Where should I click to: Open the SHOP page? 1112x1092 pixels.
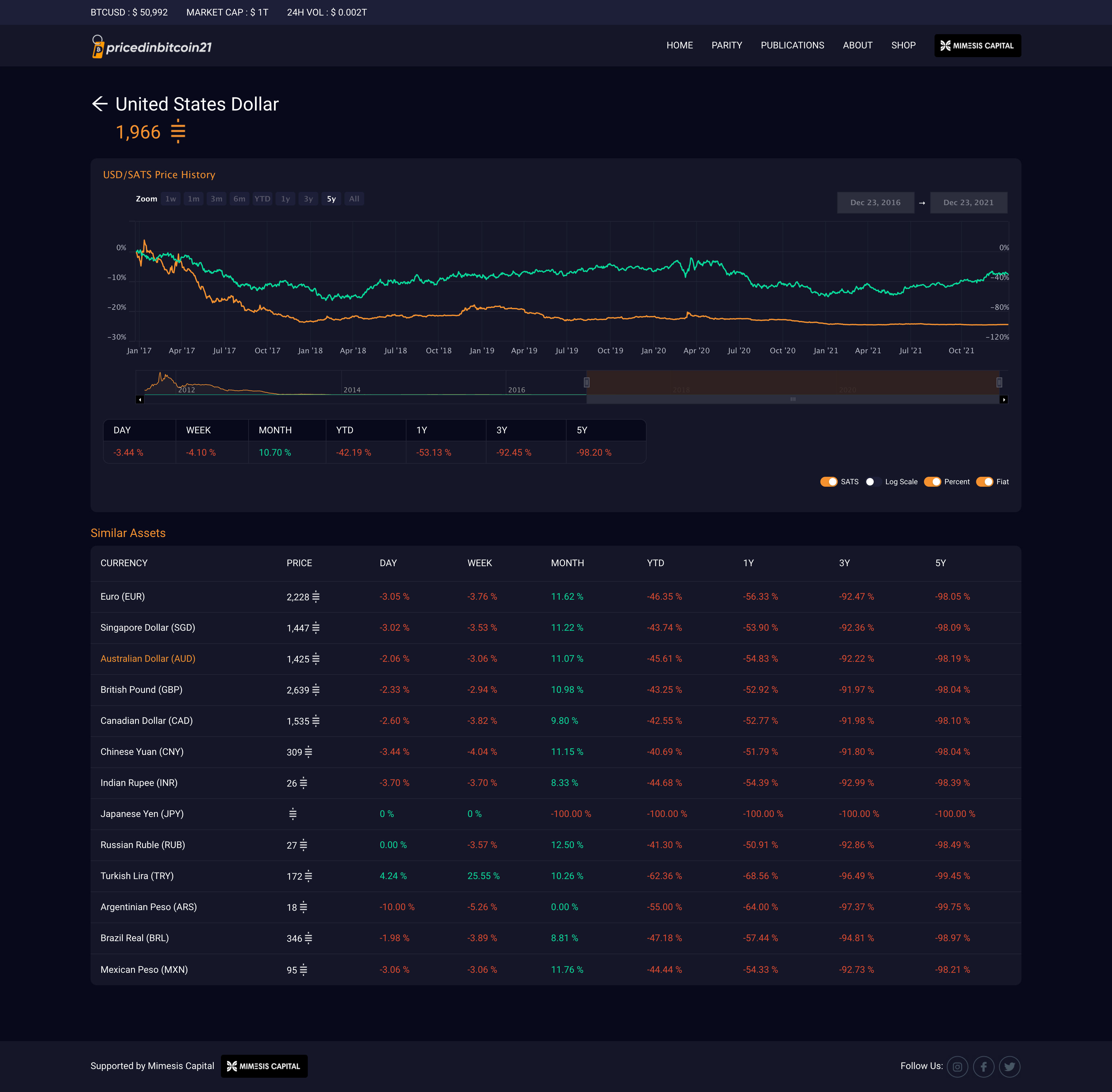(903, 45)
